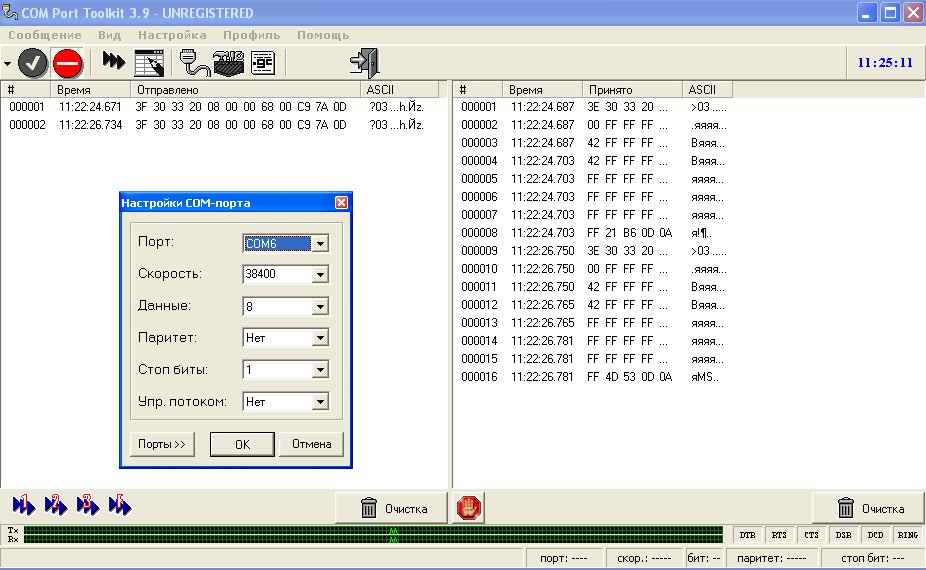This screenshot has width=926, height=570.
Task: Toggle the RTS line indicator
Action: [780, 535]
